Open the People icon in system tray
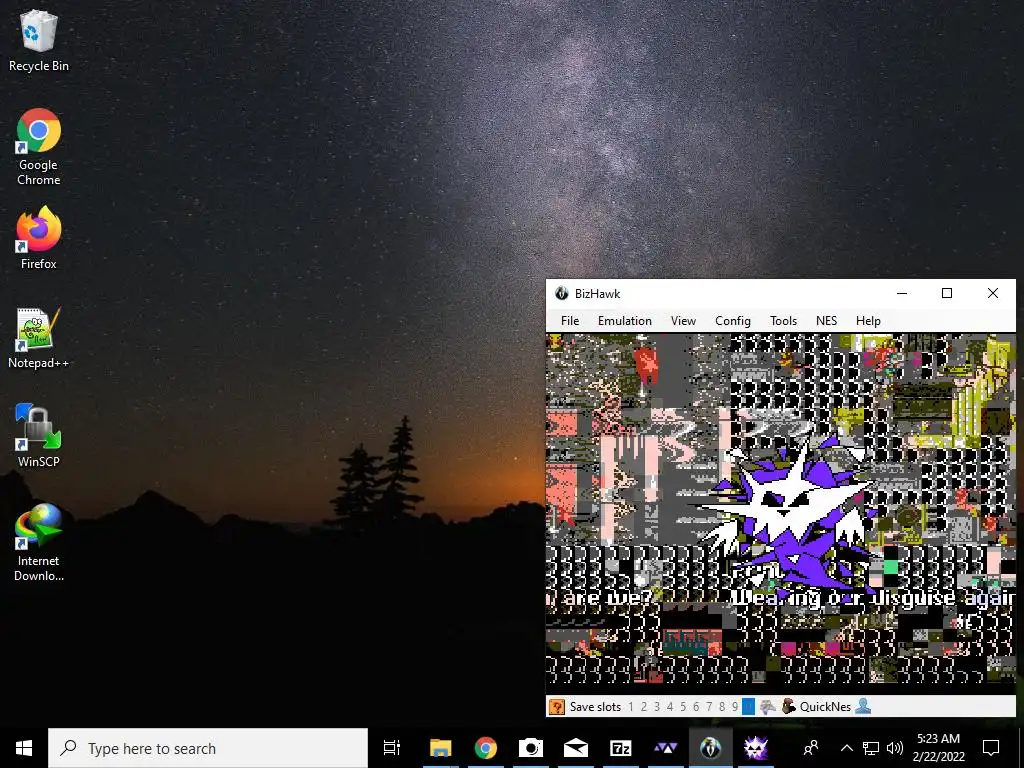This screenshot has height=768, width=1024. pyautogui.click(x=811, y=748)
